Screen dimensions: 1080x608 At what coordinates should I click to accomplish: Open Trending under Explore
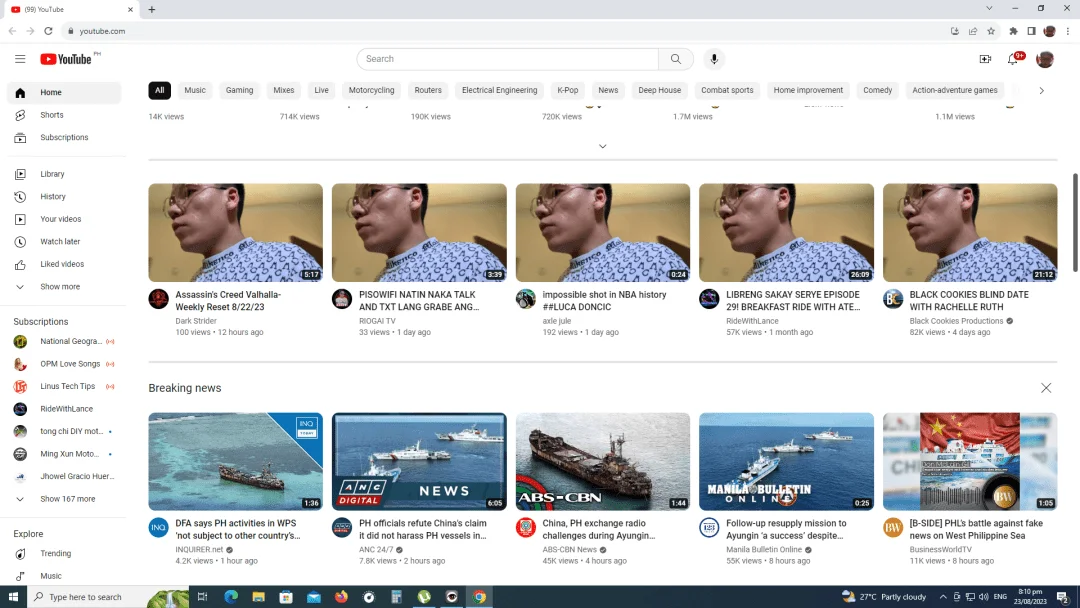[x=64, y=554]
